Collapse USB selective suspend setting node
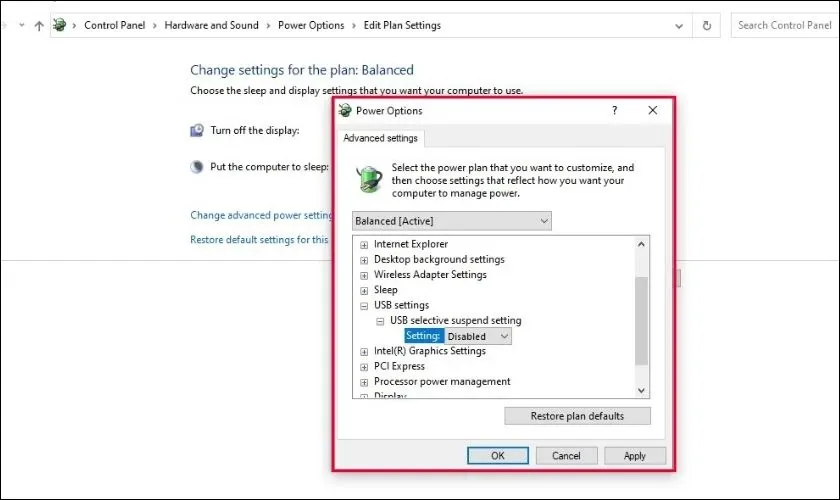Screen dimensions: 840x500 coord(380,322)
